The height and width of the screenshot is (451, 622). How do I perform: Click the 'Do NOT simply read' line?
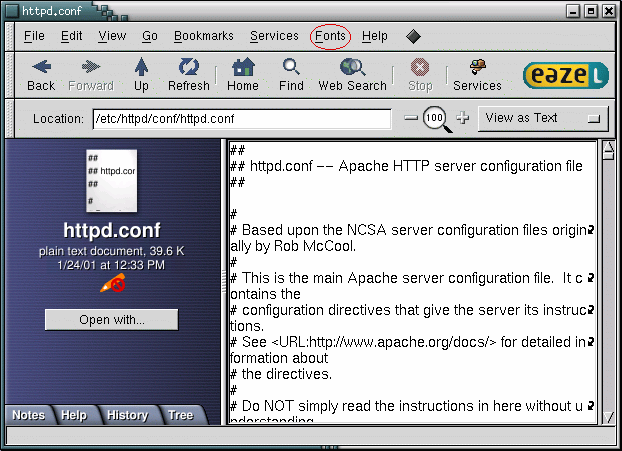tap(406, 406)
